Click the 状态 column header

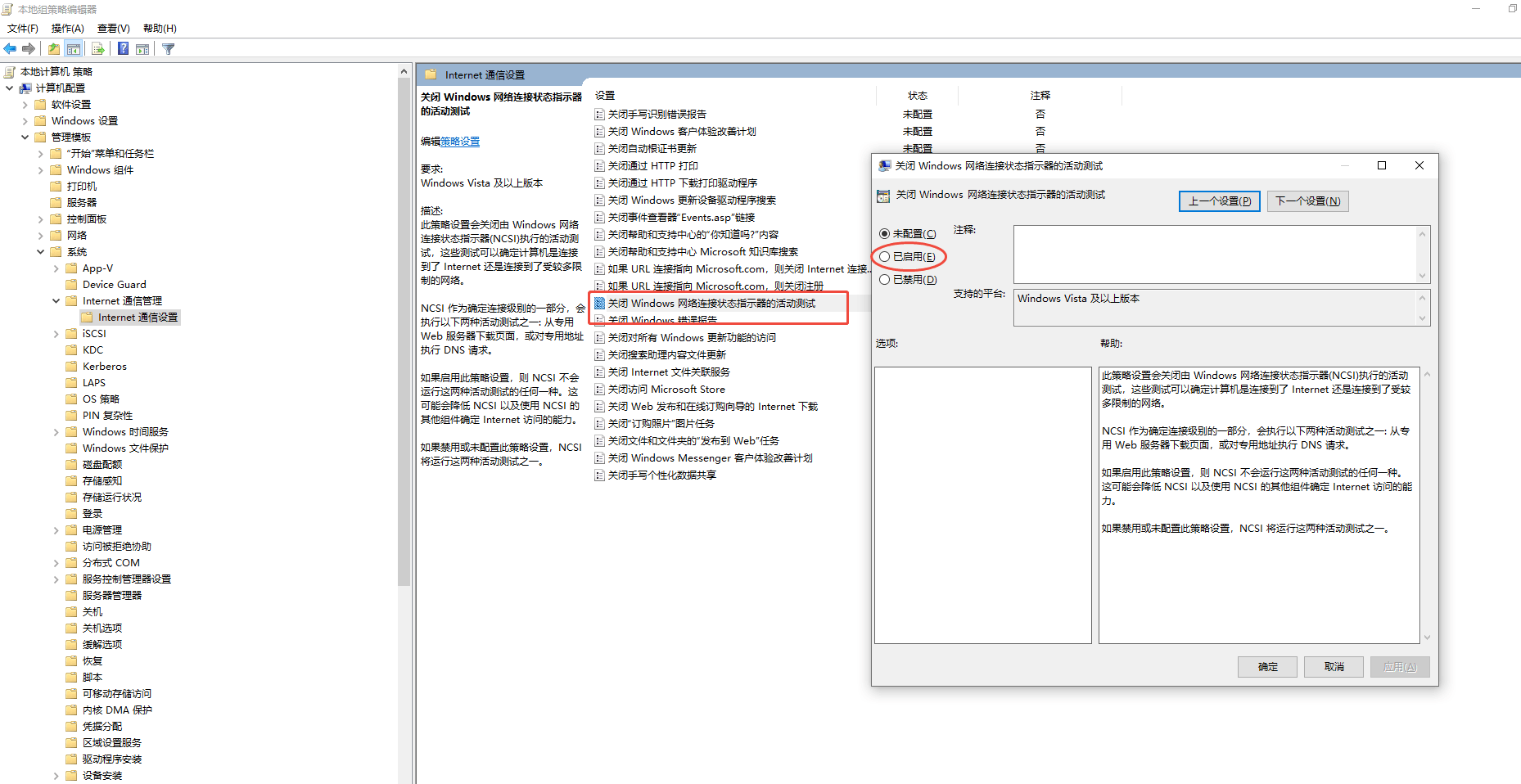click(x=918, y=96)
